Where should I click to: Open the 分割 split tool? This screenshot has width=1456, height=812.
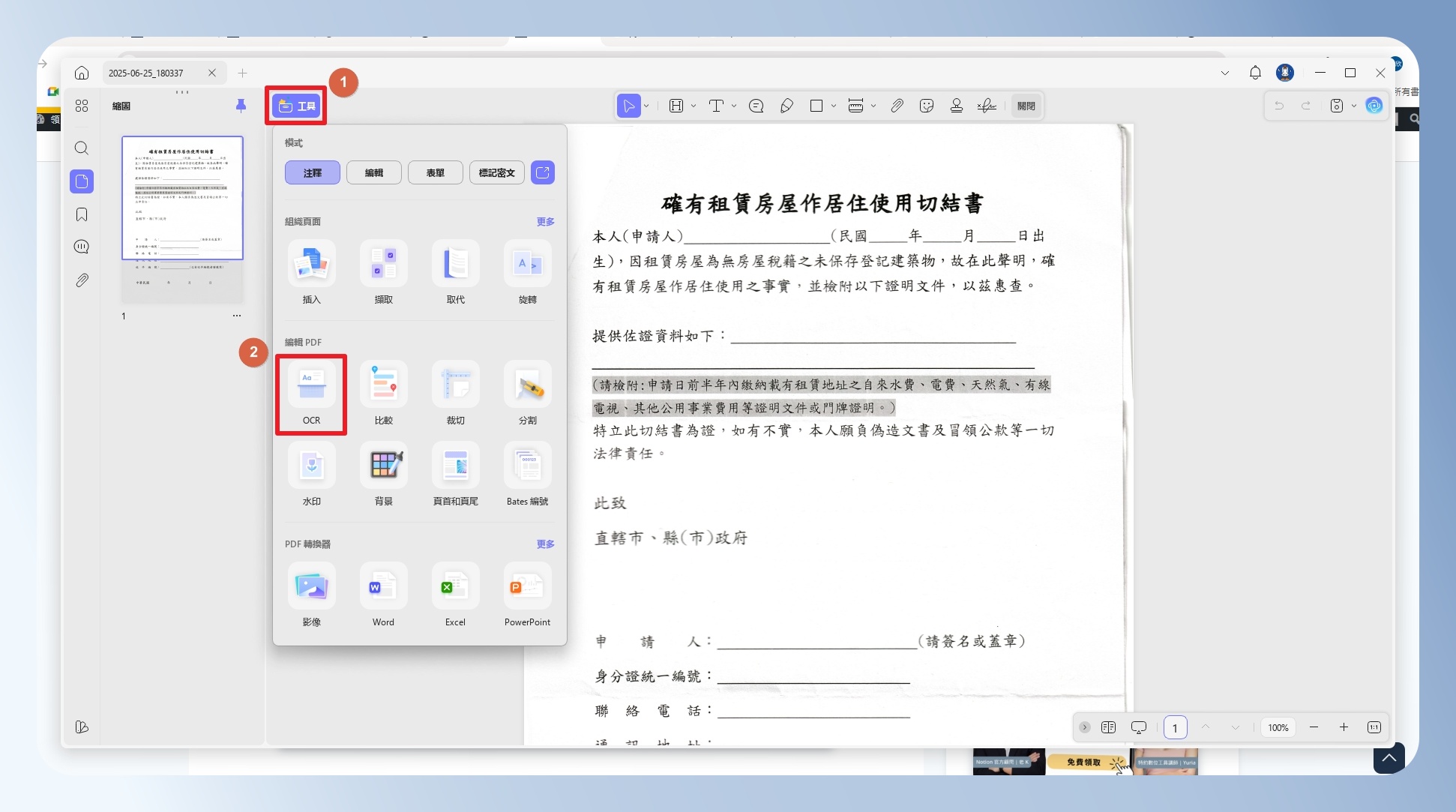tap(527, 394)
